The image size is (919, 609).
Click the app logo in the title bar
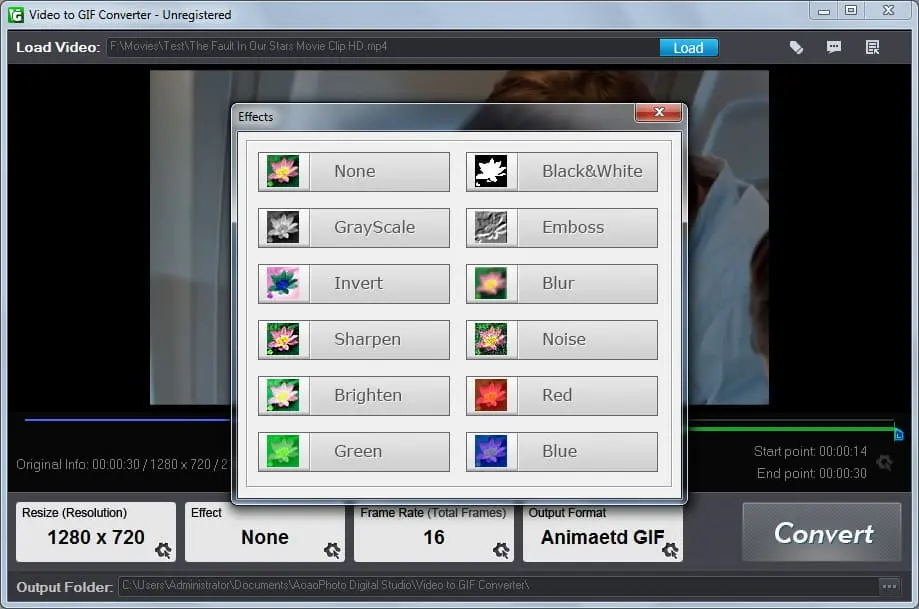pos(16,15)
